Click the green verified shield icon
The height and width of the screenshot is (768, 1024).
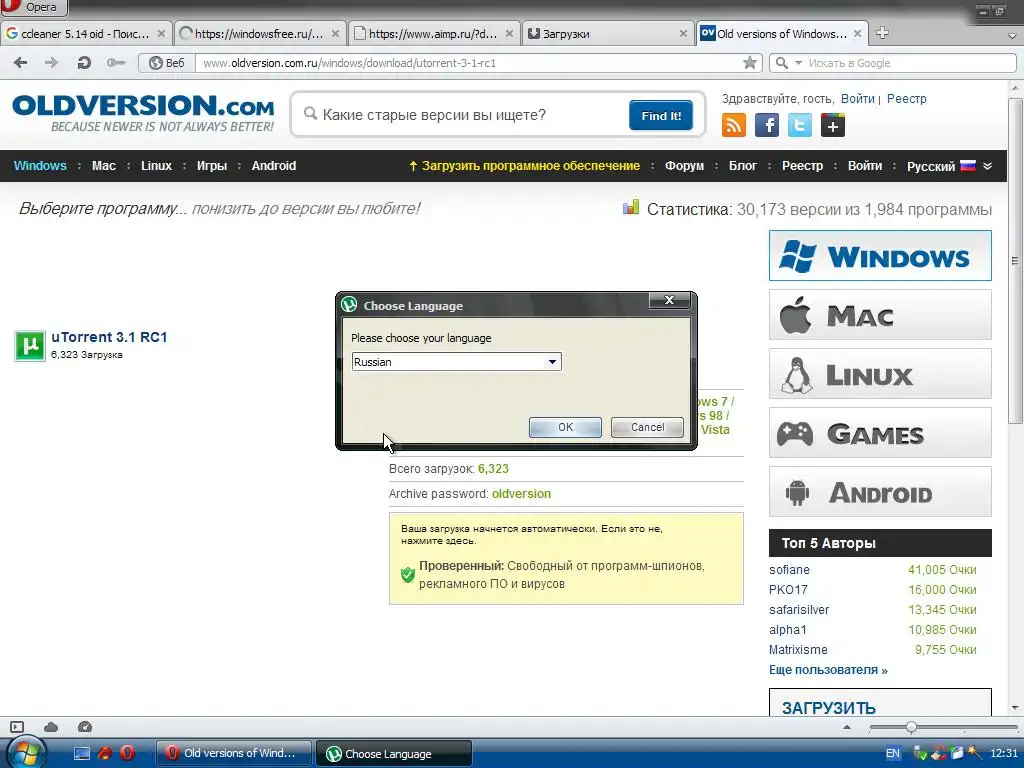[x=408, y=574]
